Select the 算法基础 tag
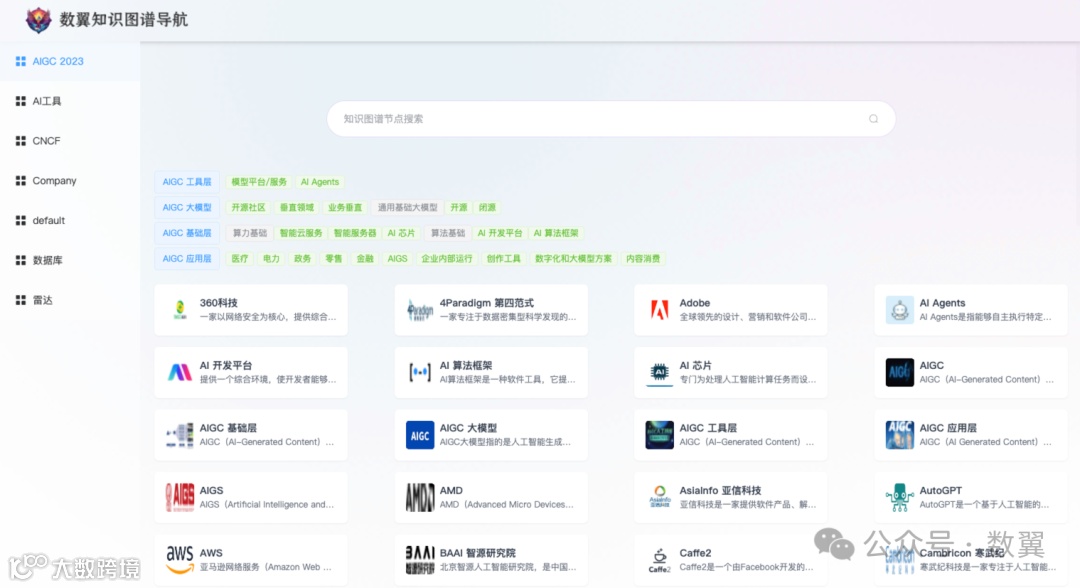 (448, 233)
